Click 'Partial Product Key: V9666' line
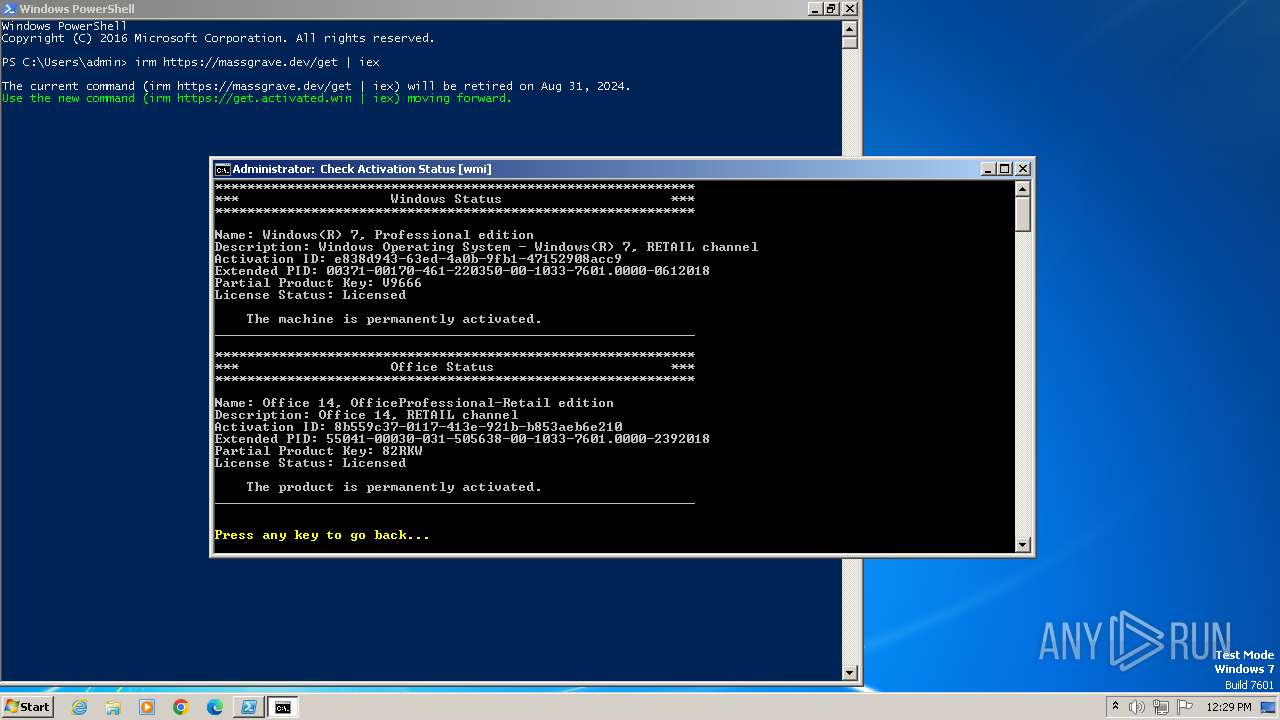The image size is (1280, 720). 318,283
